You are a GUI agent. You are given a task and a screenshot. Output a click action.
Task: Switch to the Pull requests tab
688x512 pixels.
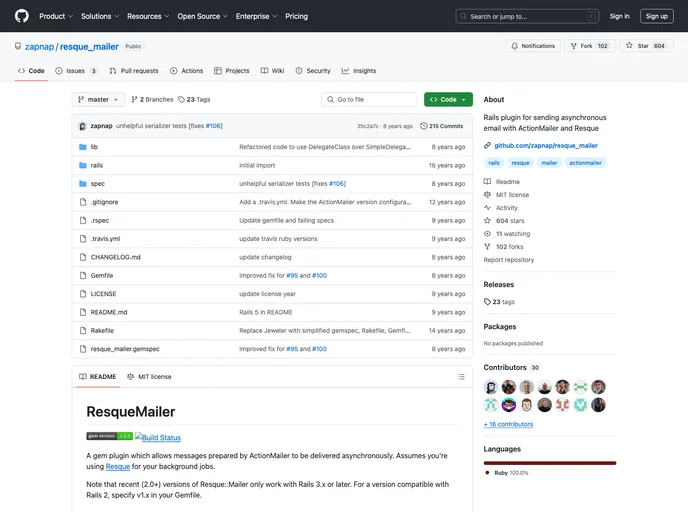(134, 71)
